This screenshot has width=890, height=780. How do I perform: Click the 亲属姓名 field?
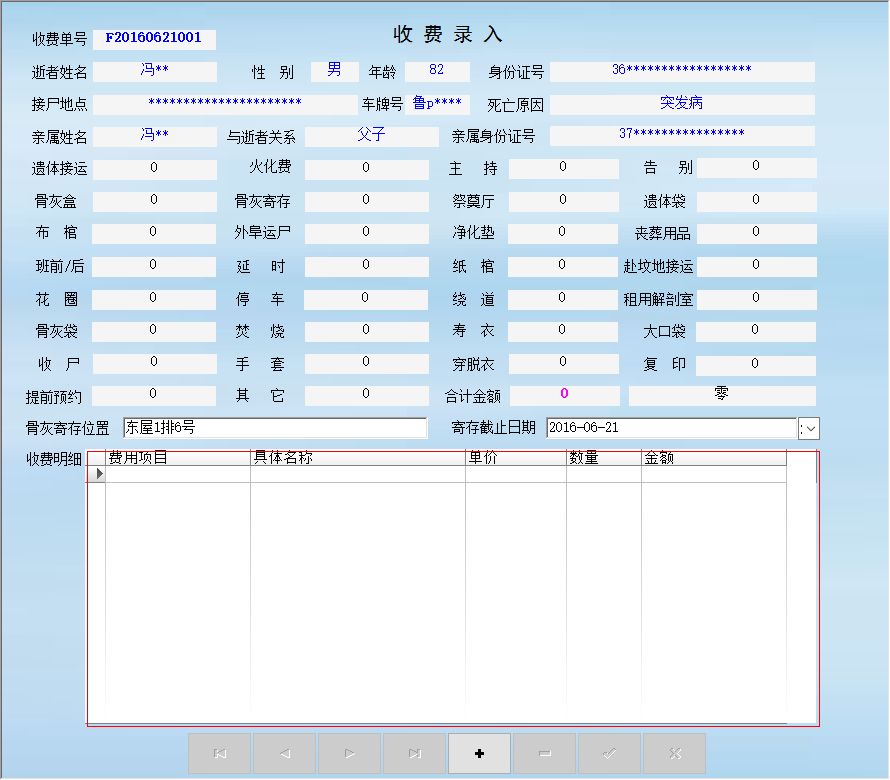(154, 136)
